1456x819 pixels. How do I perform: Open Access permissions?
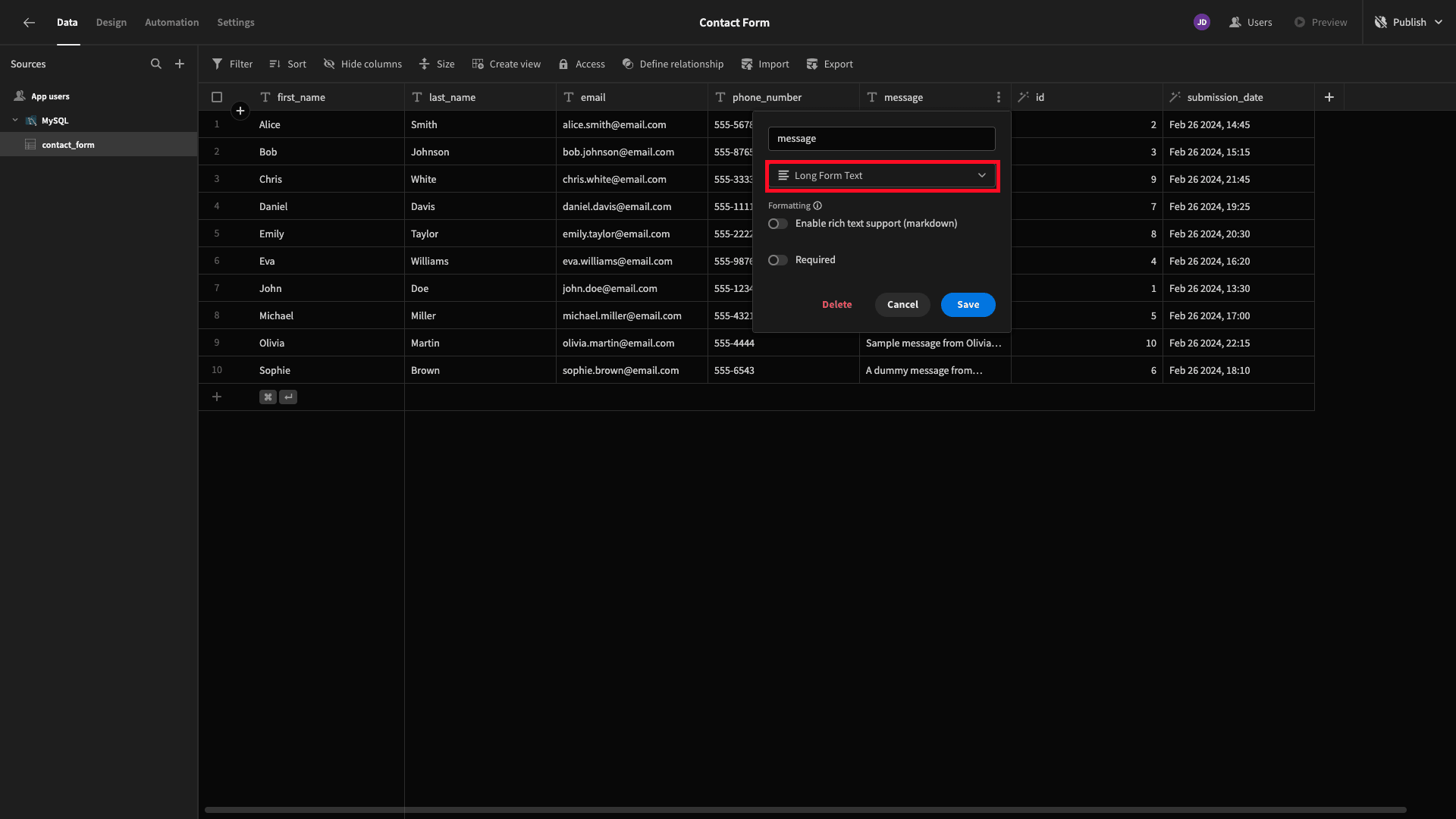pyautogui.click(x=582, y=64)
